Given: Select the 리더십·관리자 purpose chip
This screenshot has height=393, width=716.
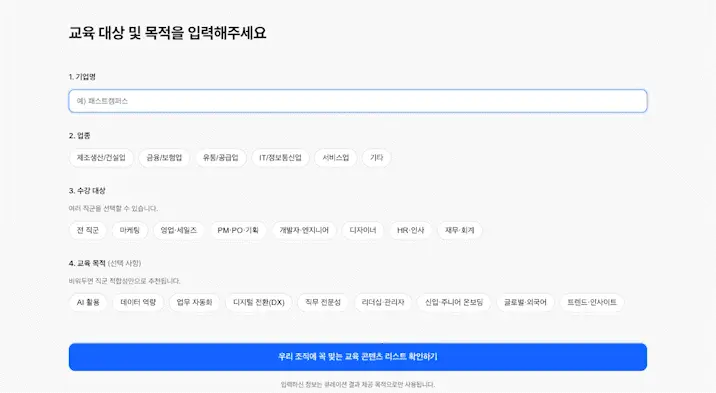Looking at the screenshot, I should pos(383,303).
